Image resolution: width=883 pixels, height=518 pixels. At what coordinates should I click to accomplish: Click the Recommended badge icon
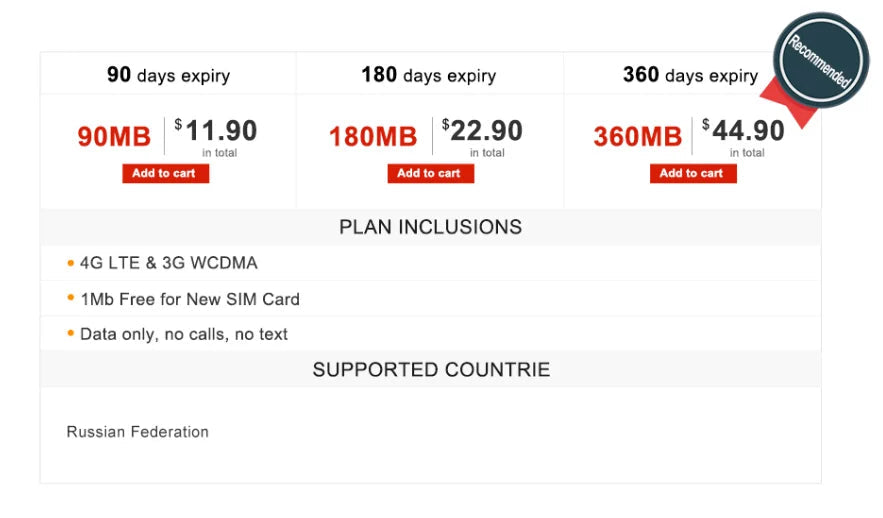point(821,62)
